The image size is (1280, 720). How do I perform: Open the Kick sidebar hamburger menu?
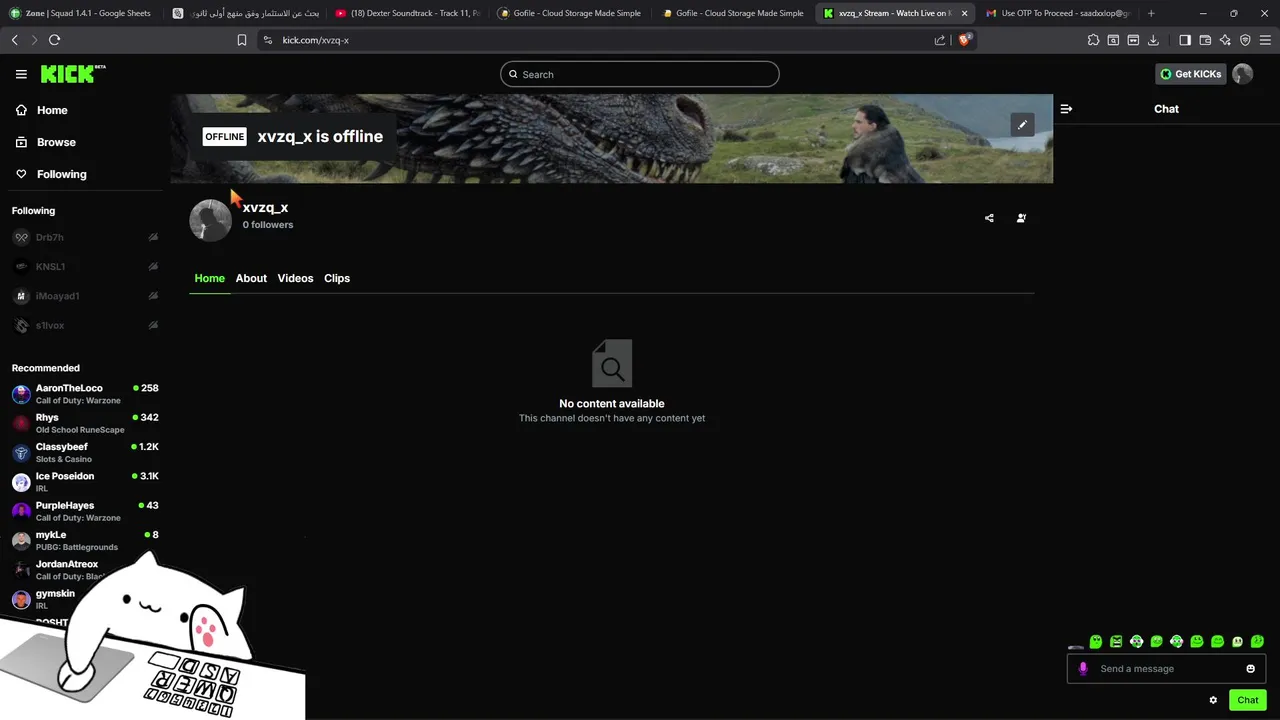point(21,74)
